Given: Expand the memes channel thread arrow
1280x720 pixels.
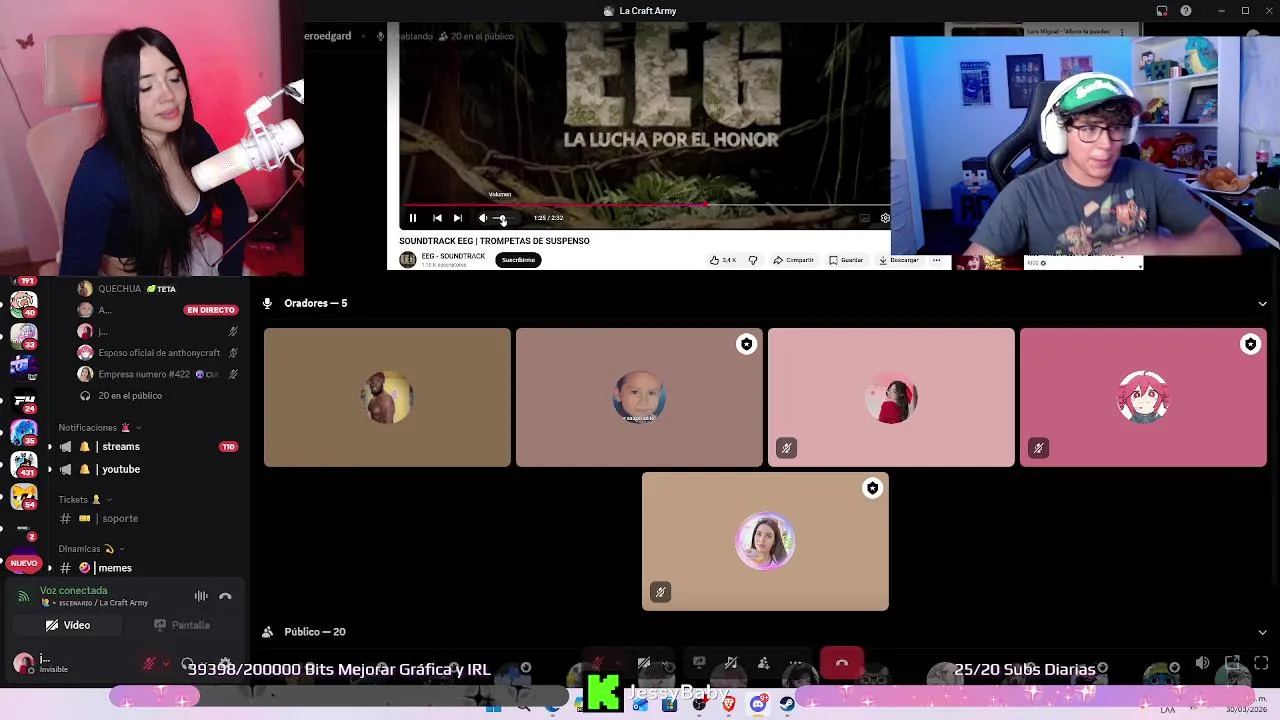Looking at the screenshot, I should (49, 568).
